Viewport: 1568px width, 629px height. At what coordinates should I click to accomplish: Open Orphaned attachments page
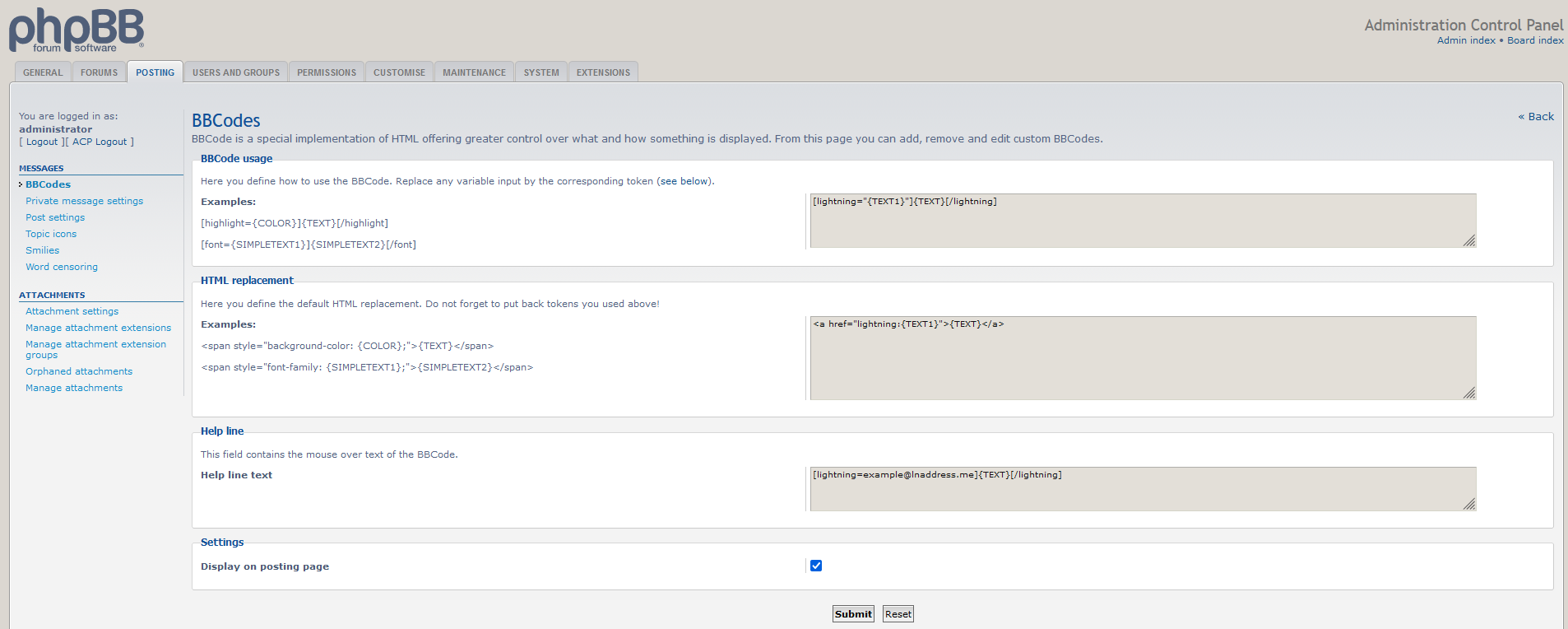(x=79, y=371)
